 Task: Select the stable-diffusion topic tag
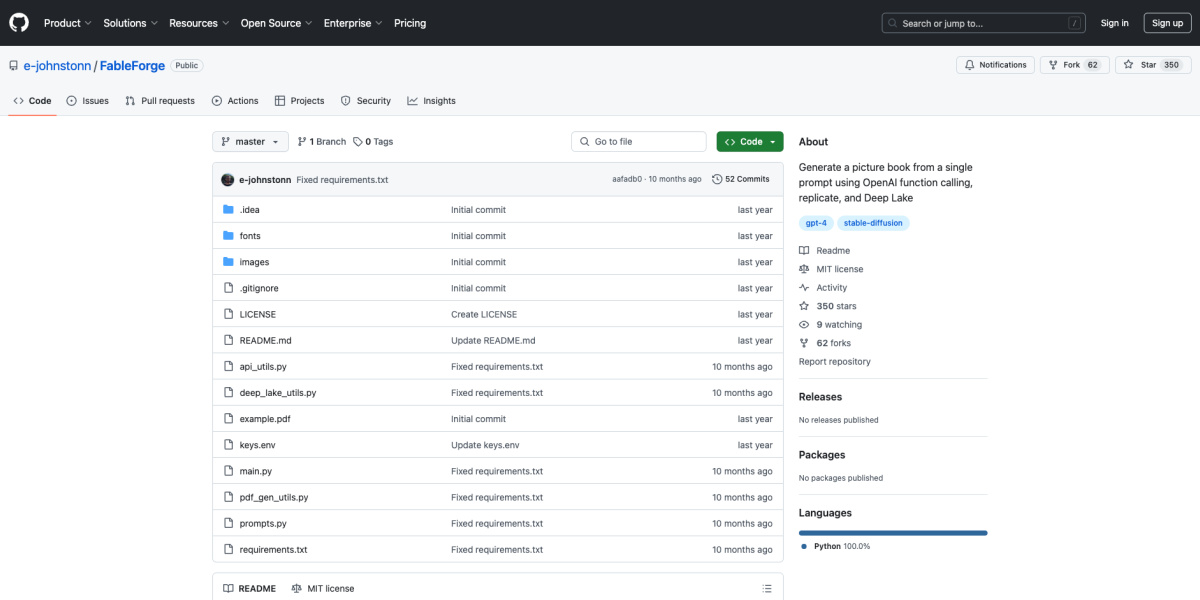(873, 223)
